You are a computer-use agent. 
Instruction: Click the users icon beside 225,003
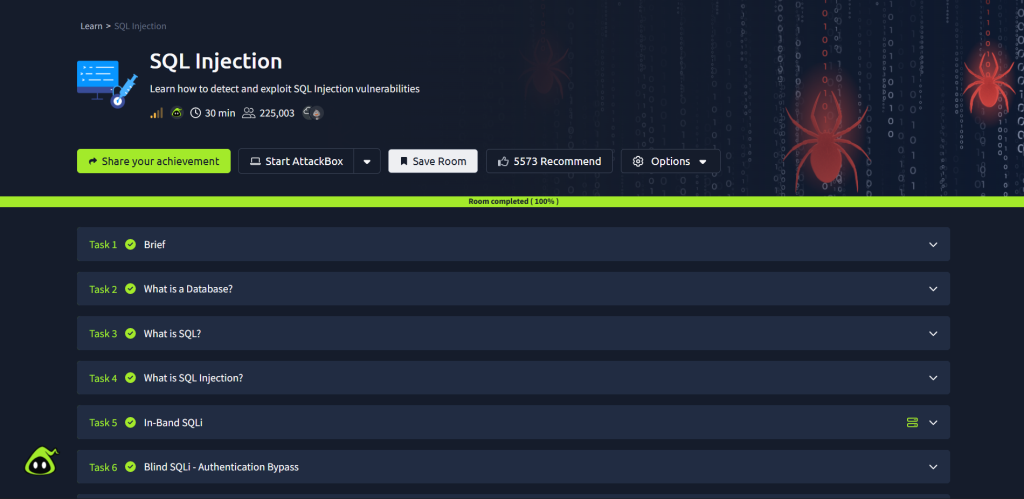[x=249, y=114]
